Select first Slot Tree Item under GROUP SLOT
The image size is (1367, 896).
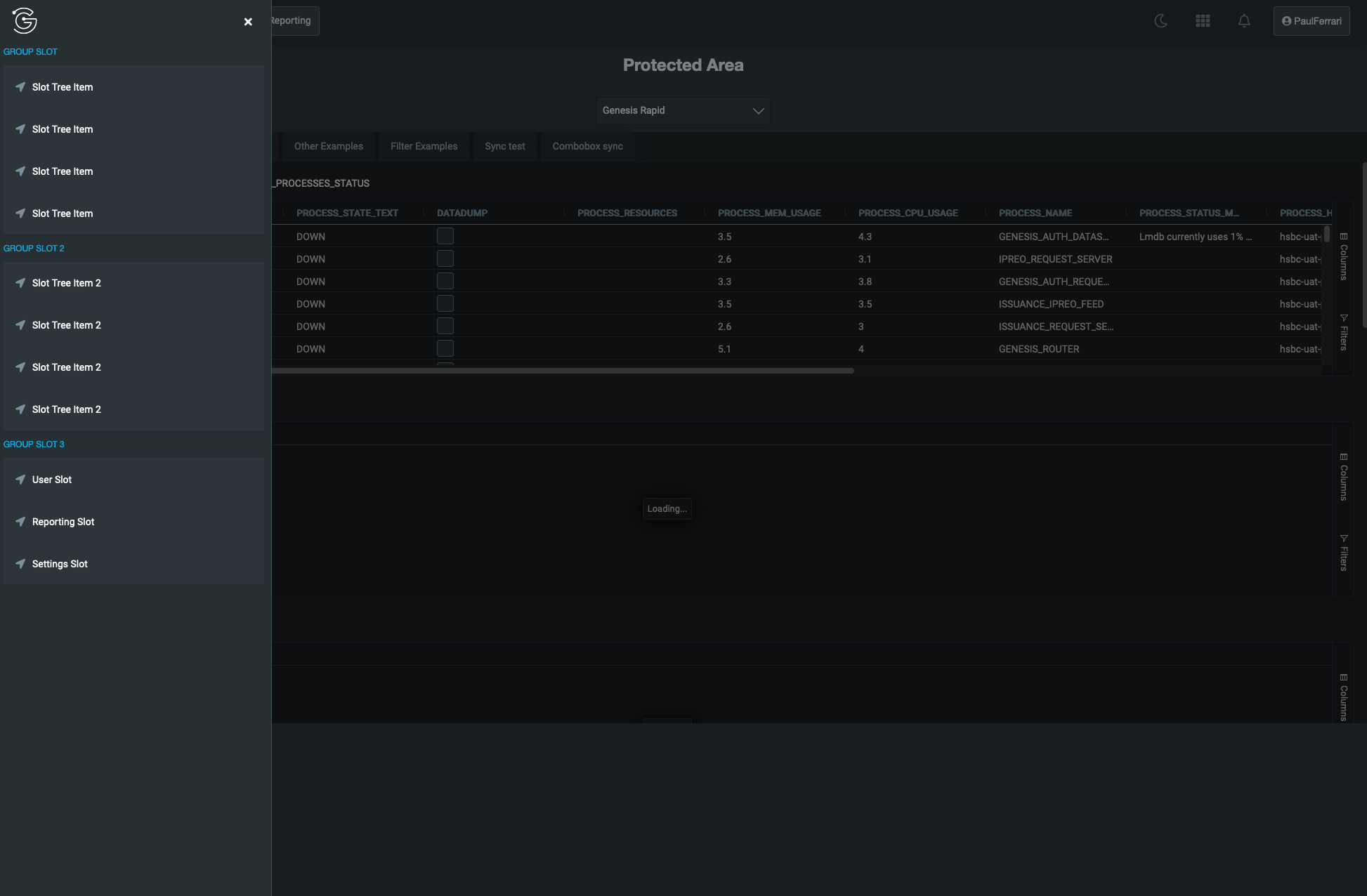133,87
